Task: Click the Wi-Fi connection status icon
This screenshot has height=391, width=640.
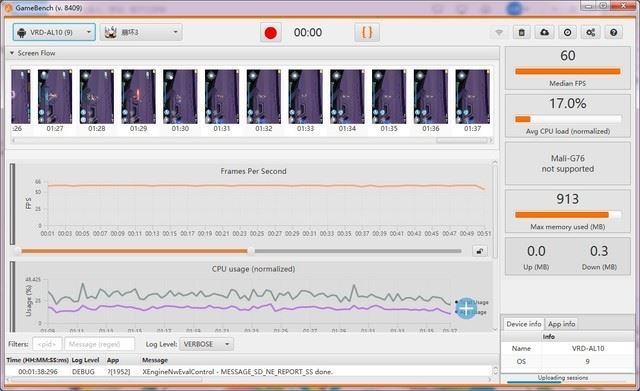Action: pyautogui.click(x=499, y=33)
